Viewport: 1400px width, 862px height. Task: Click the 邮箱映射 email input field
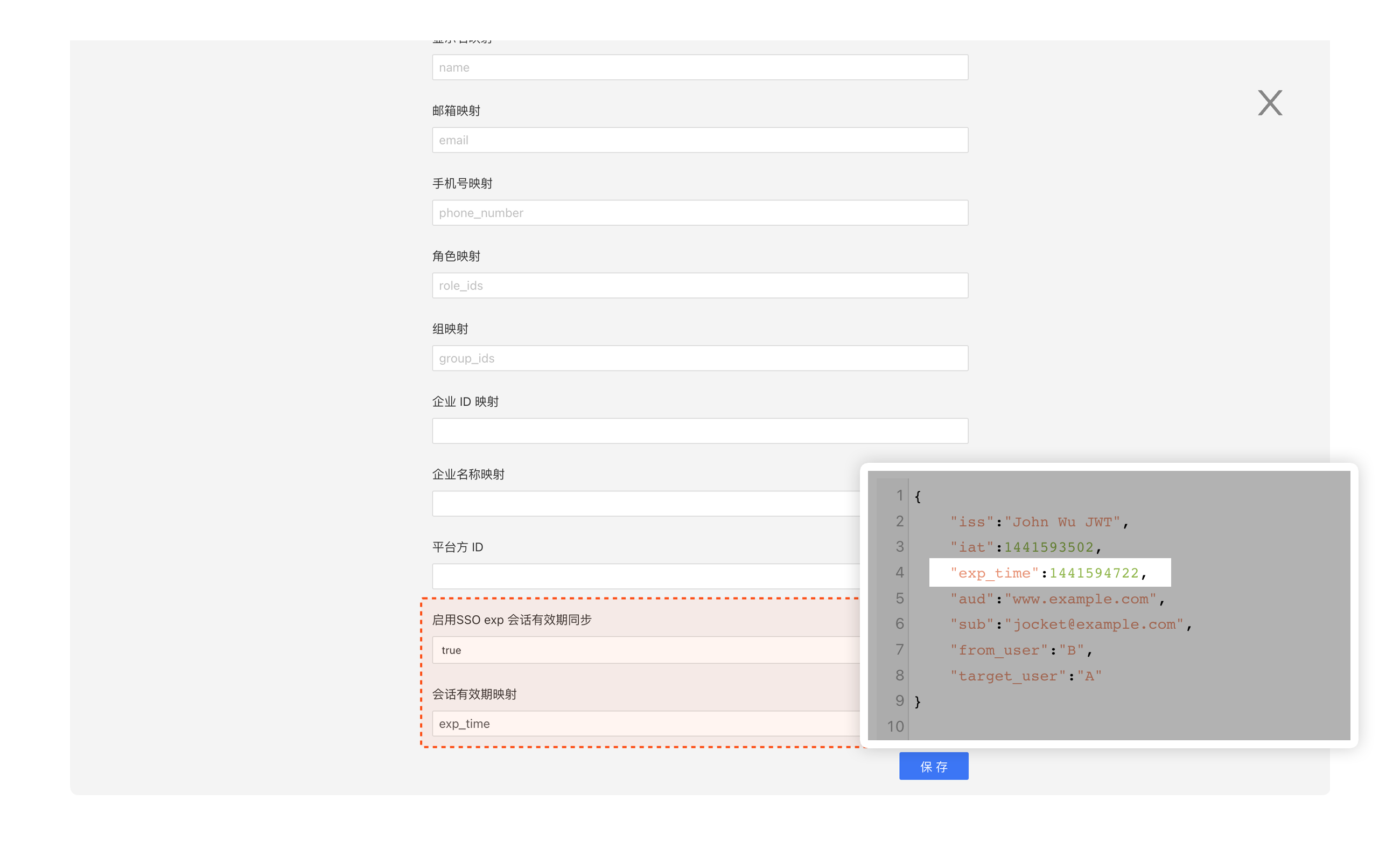pyautogui.click(x=699, y=140)
